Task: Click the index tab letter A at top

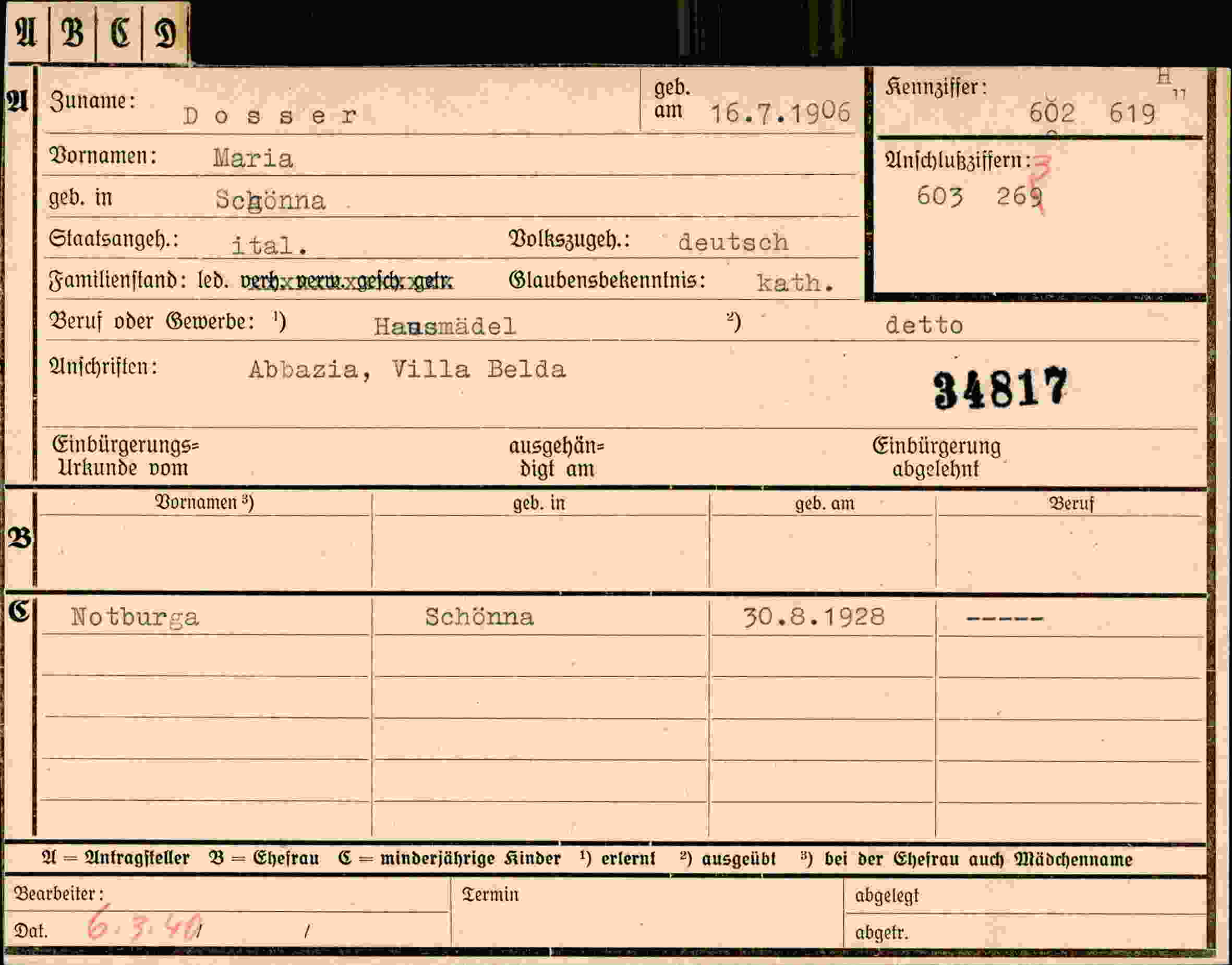Action: point(26,32)
